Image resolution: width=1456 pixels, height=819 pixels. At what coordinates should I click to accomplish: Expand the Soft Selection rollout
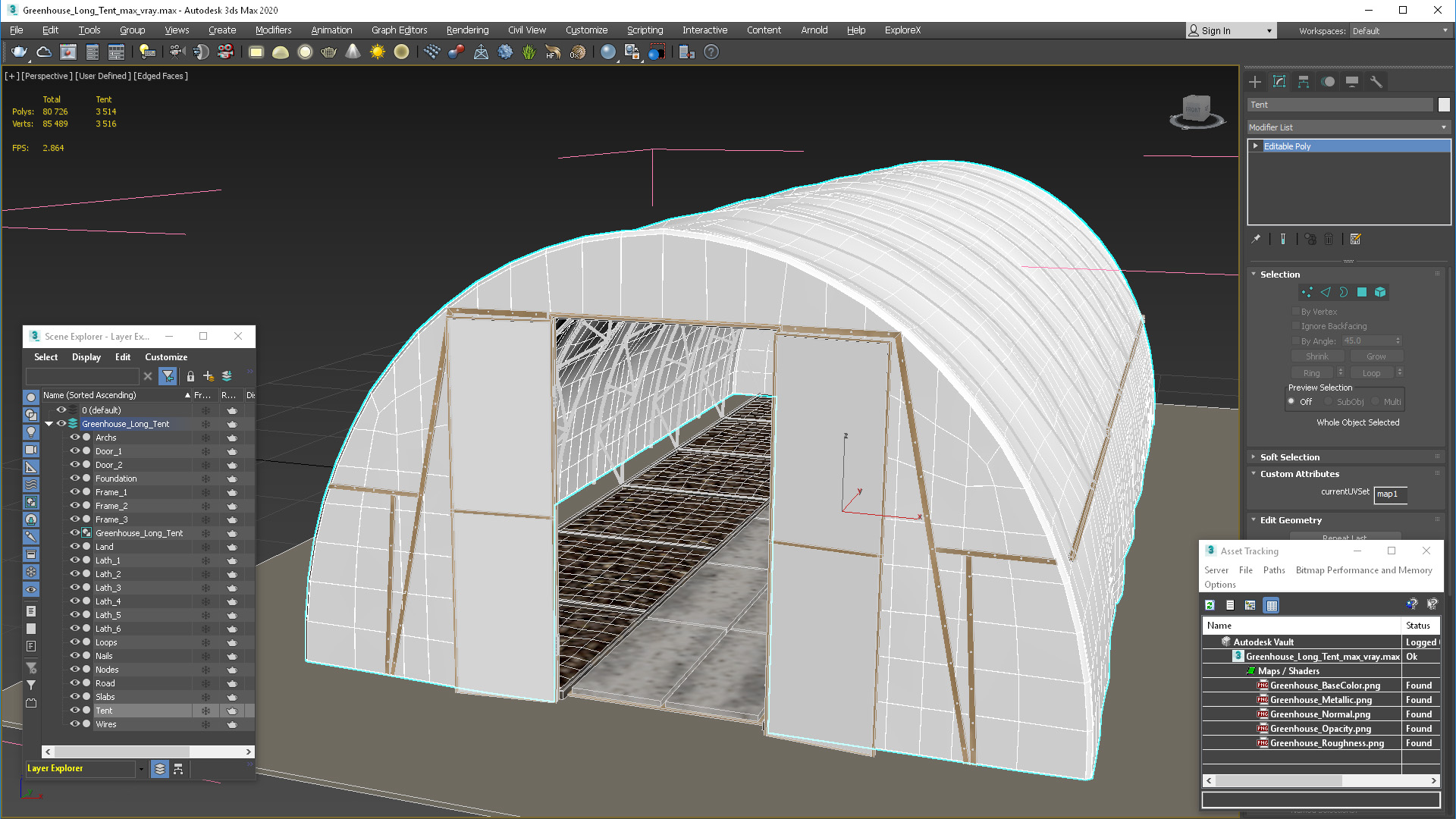[1289, 456]
